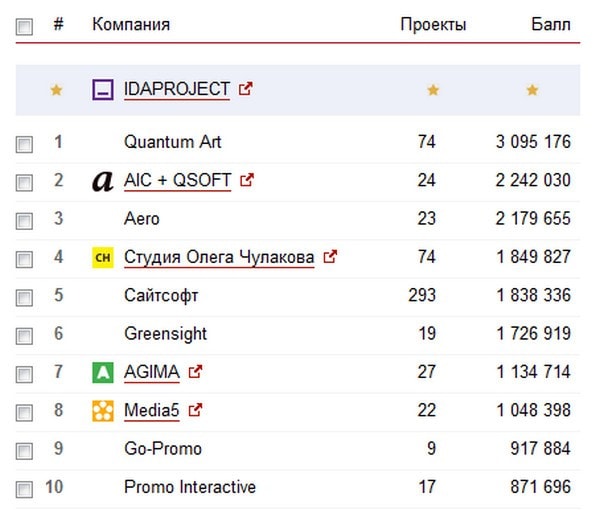Open the Студия Олега Чулакова link
The image size is (600, 510).
[x=219, y=257]
